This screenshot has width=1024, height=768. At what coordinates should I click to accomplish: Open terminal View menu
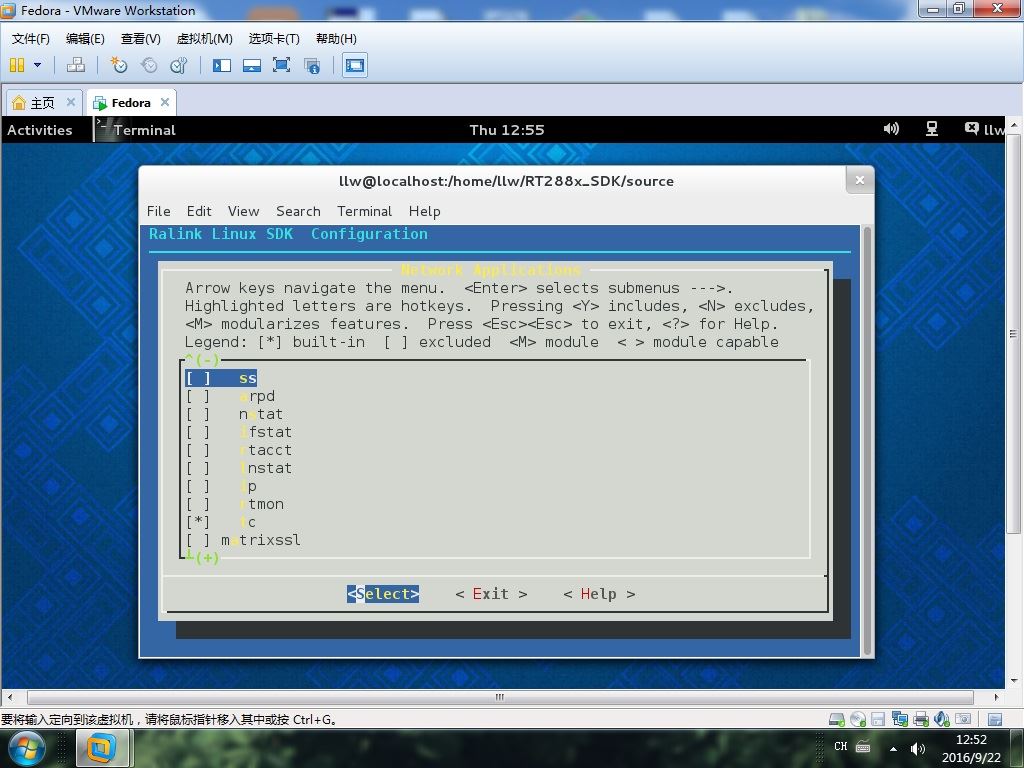(x=244, y=211)
